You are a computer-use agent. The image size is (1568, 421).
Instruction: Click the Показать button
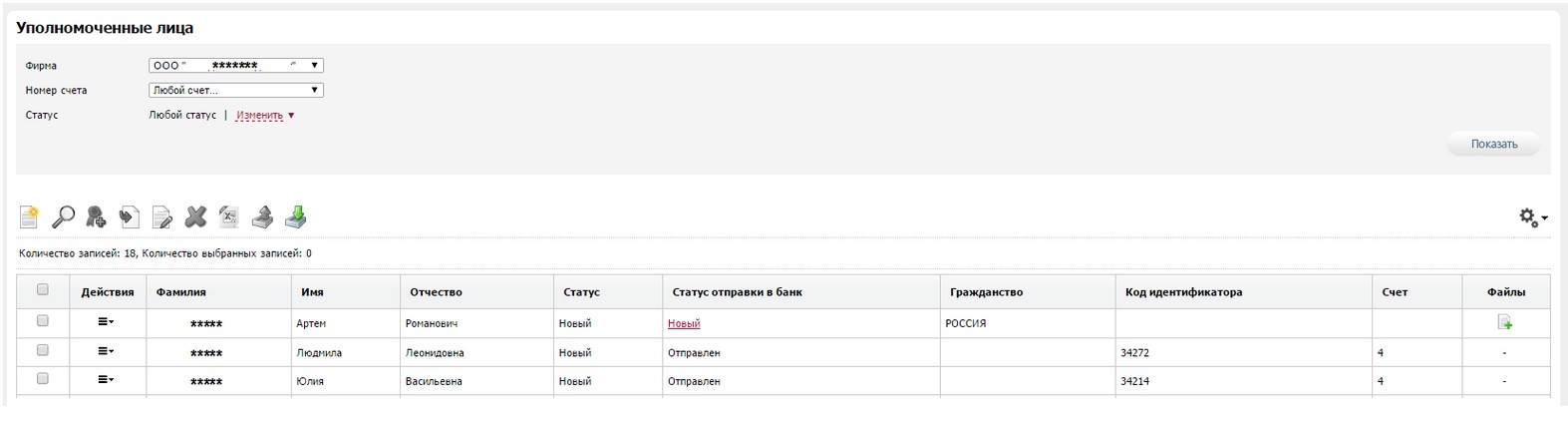[x=1493, y=145]
